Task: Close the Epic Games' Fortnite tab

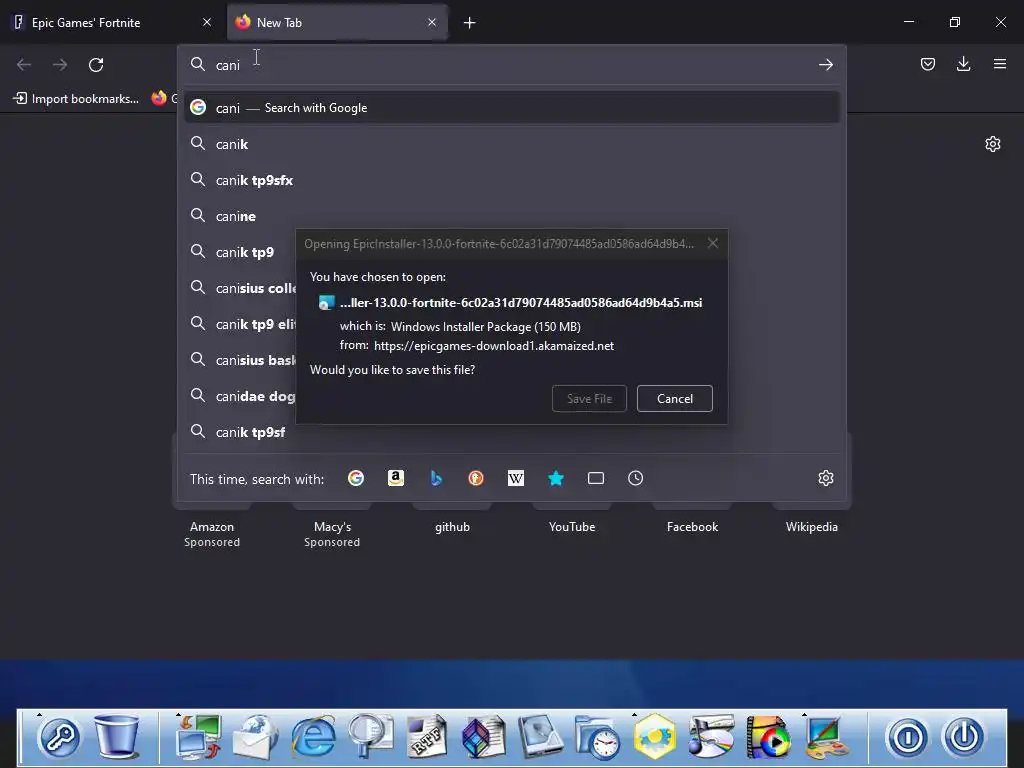Action: tap(207, 22)
